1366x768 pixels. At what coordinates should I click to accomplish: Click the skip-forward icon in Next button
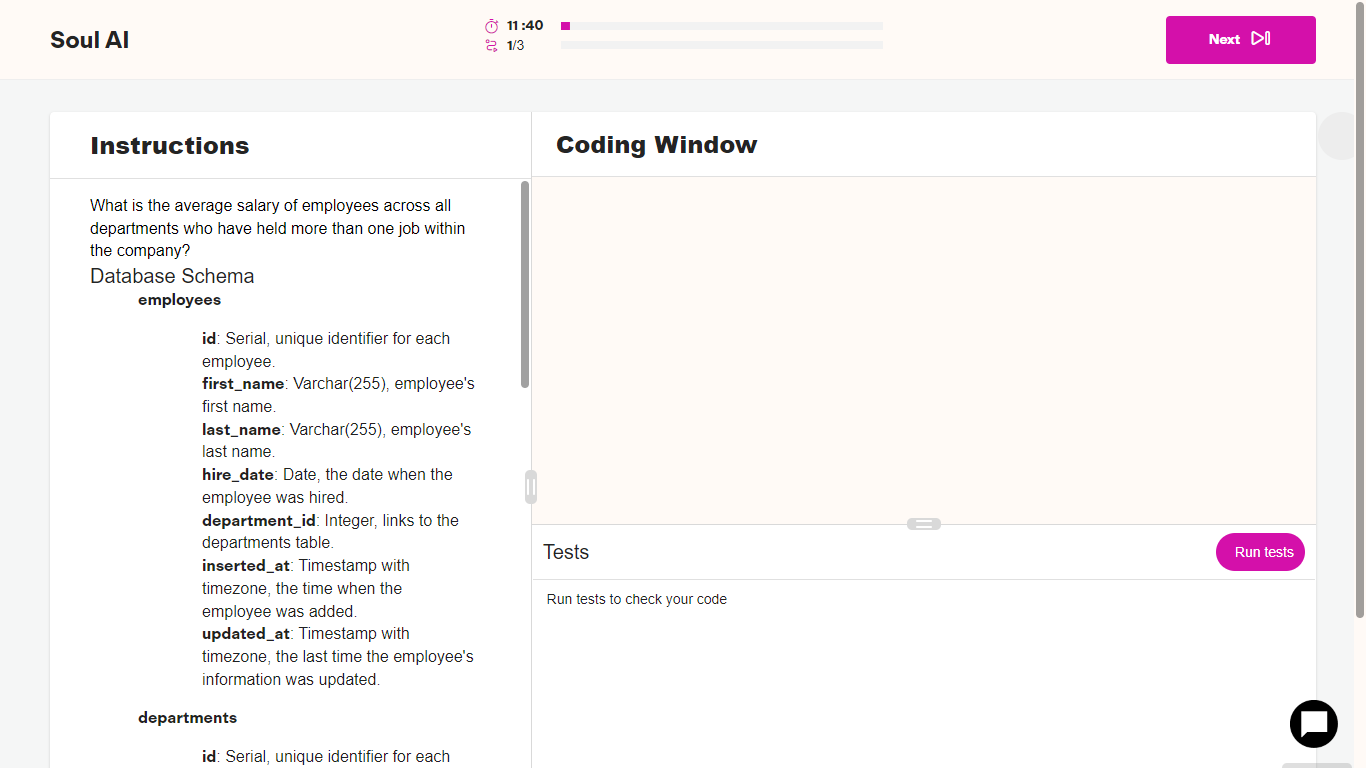1261,39
